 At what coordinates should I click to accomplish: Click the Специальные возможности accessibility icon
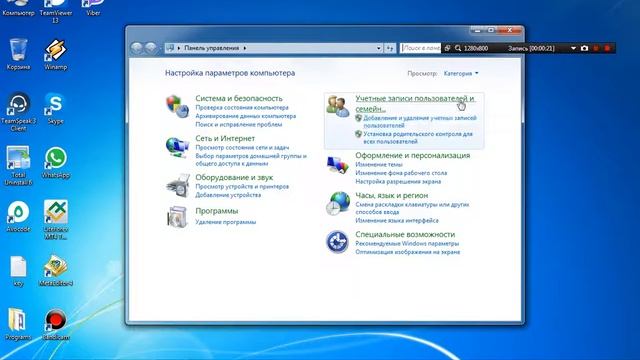point(337,242)
